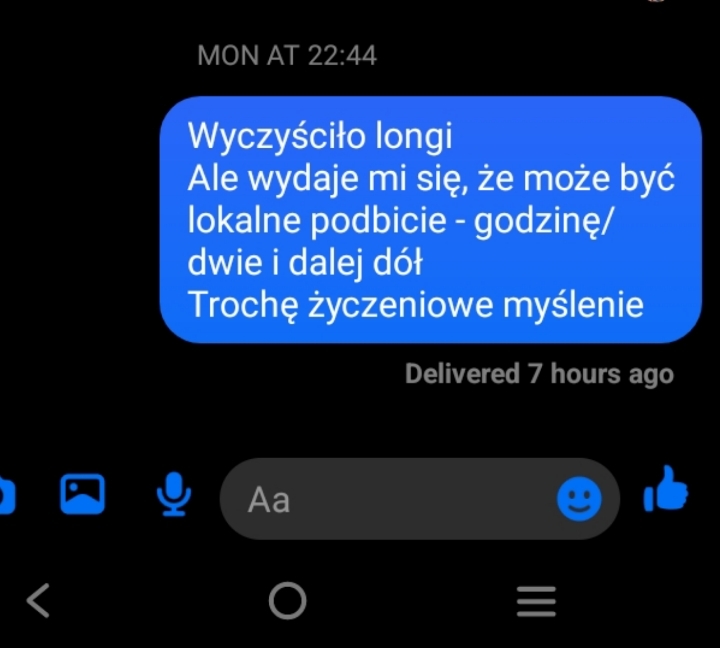Click the word 'Delivered' under the message

click(x=462, y=373)
